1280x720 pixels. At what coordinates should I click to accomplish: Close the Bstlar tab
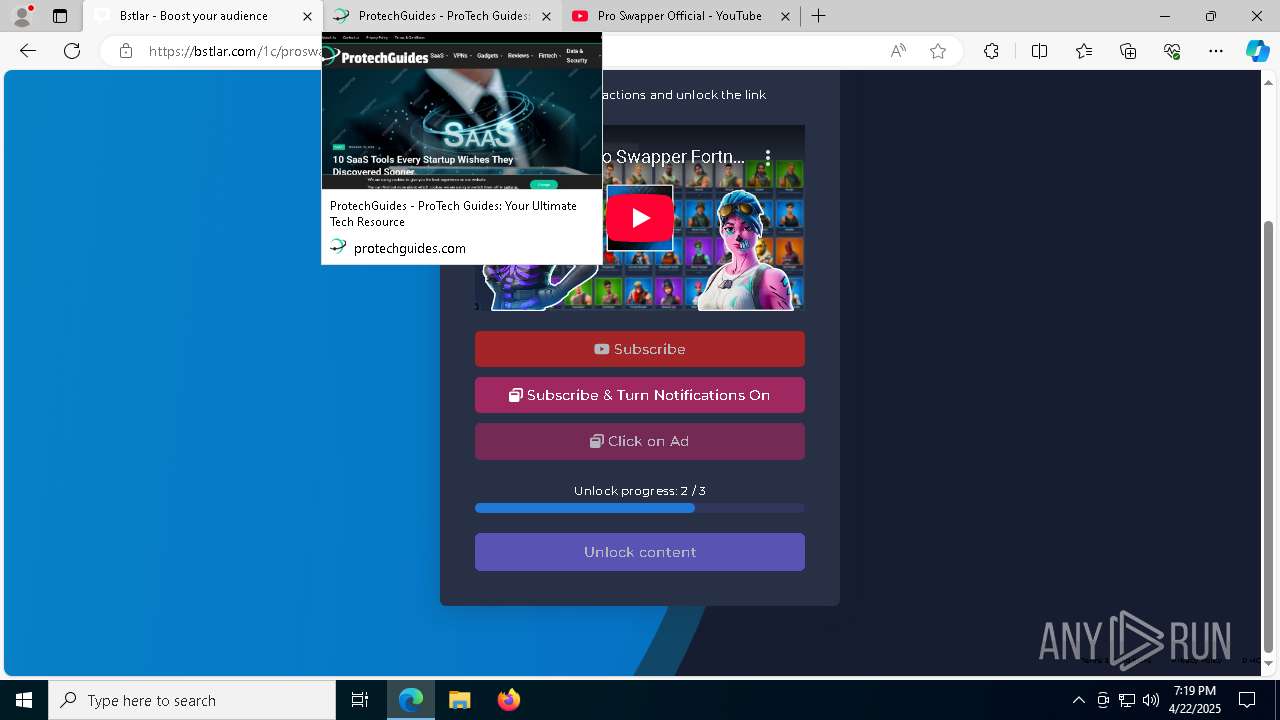(x=307, y=16)
